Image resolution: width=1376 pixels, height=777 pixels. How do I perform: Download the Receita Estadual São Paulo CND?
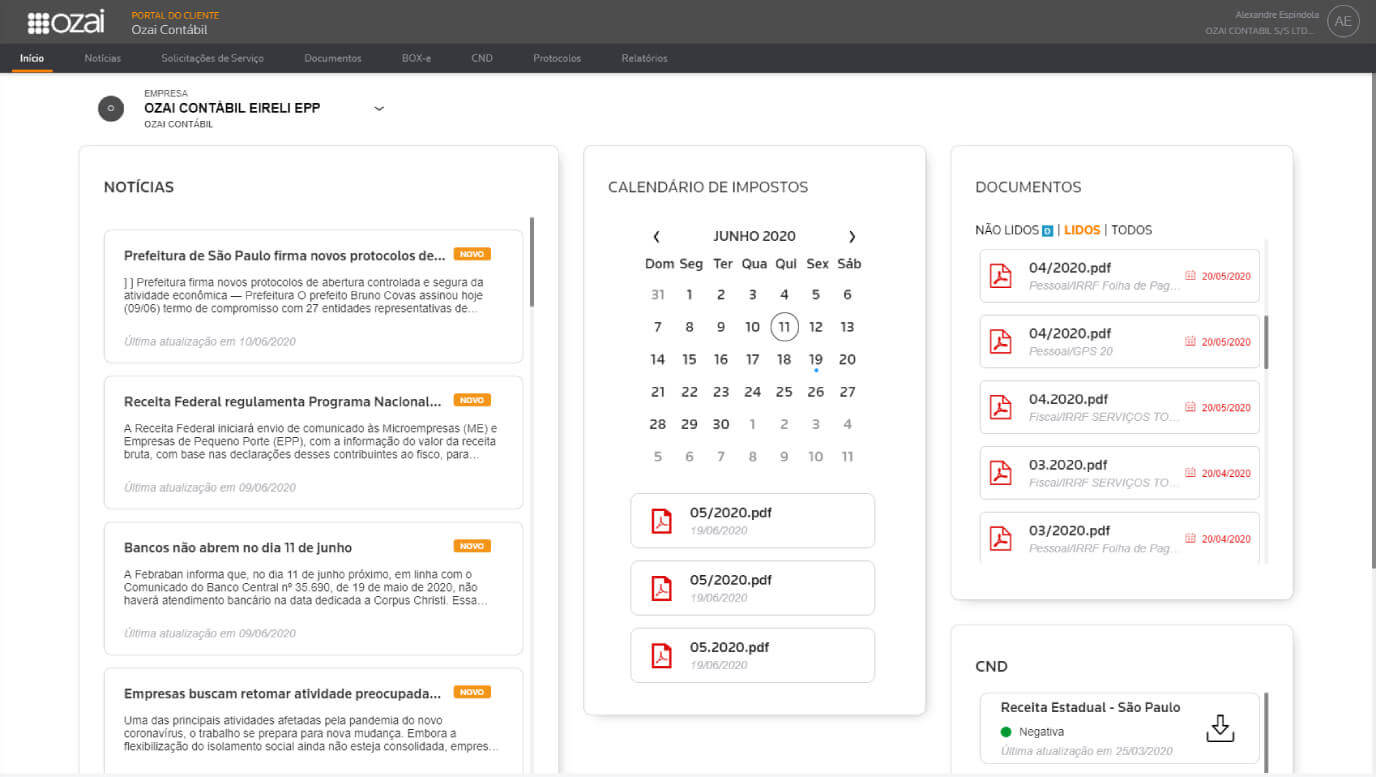point(1220,728)
